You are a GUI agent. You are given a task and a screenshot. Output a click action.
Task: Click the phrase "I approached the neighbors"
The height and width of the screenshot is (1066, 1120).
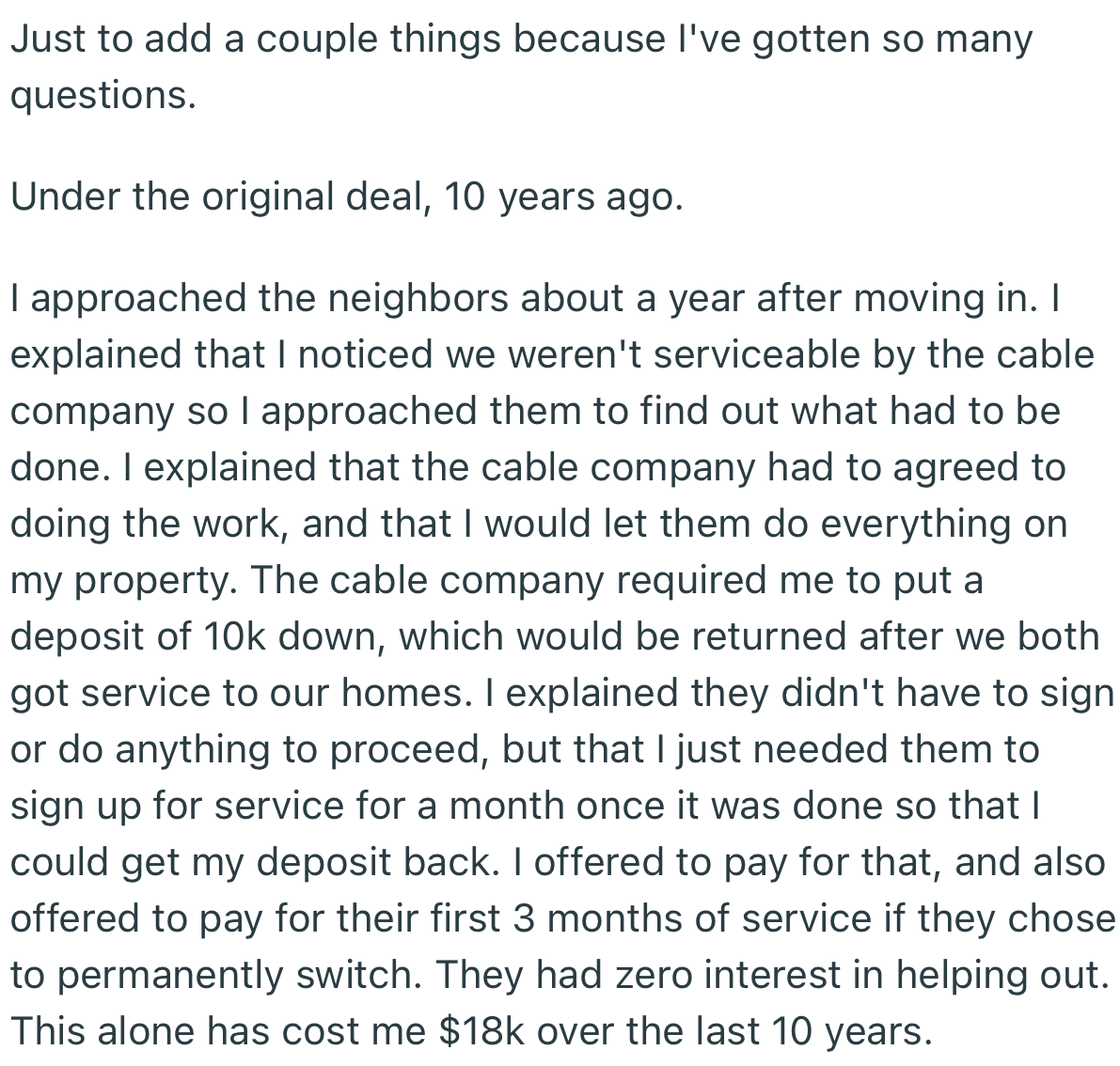click(x=260, y=298)
